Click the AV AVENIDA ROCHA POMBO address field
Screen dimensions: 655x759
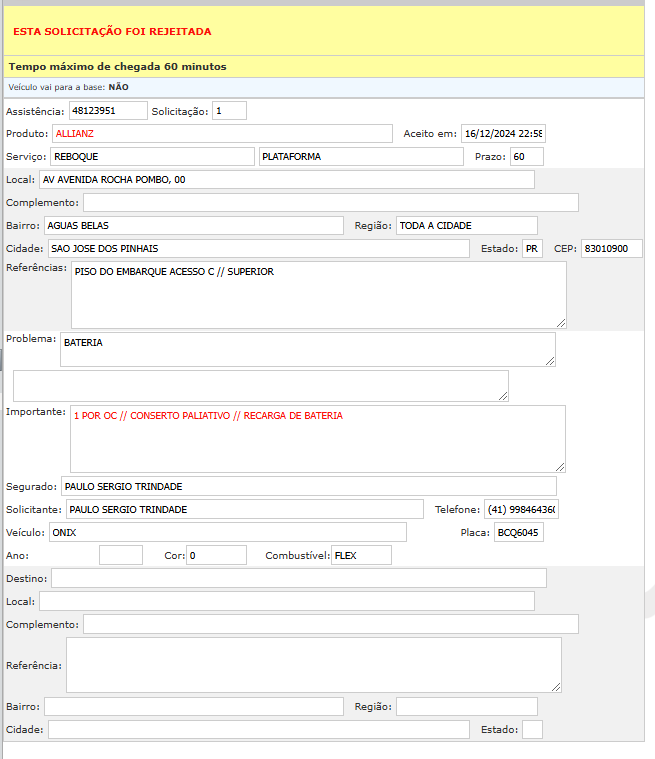click(286, 180)
